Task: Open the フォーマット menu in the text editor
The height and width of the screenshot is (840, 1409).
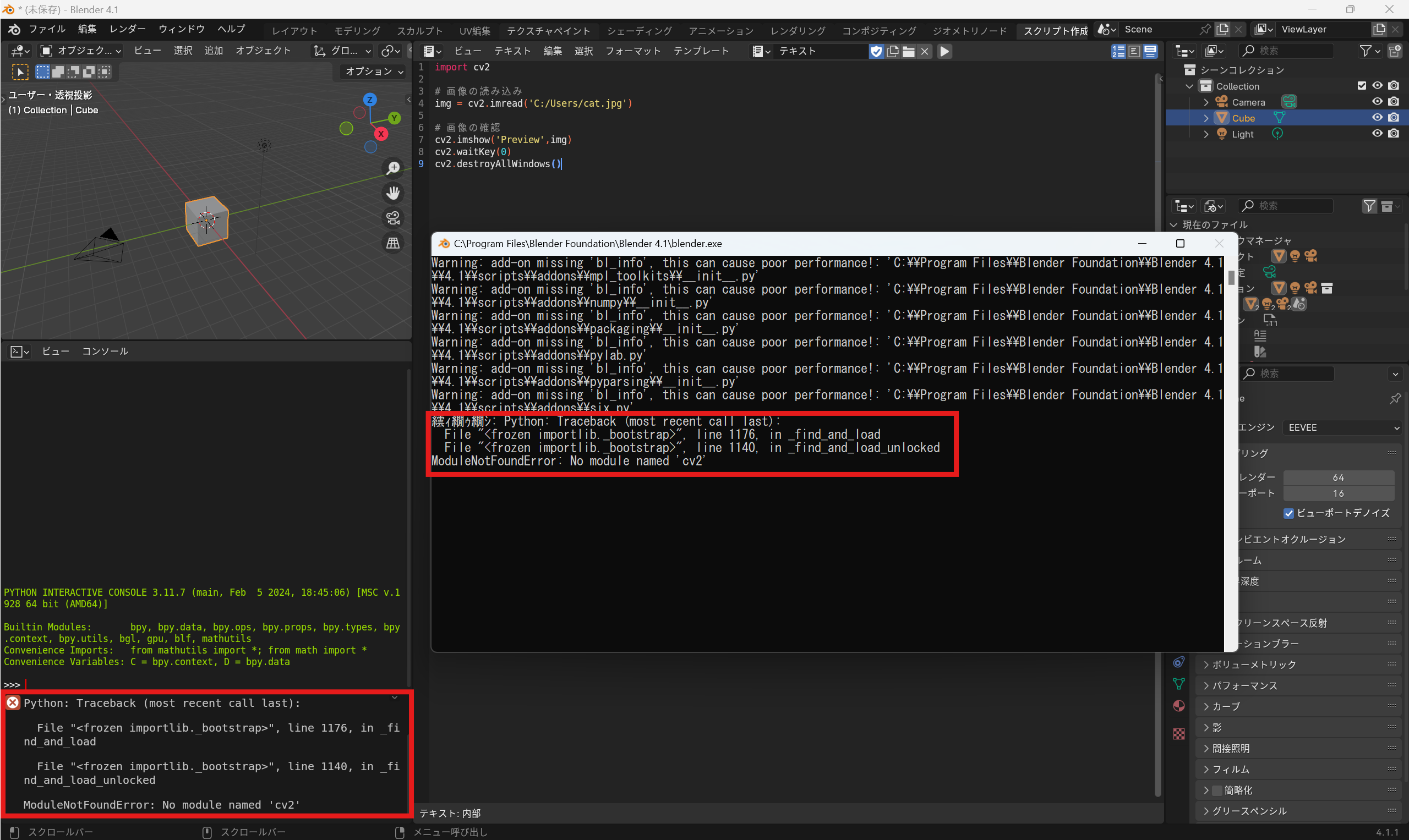Action: pos(632,51)
